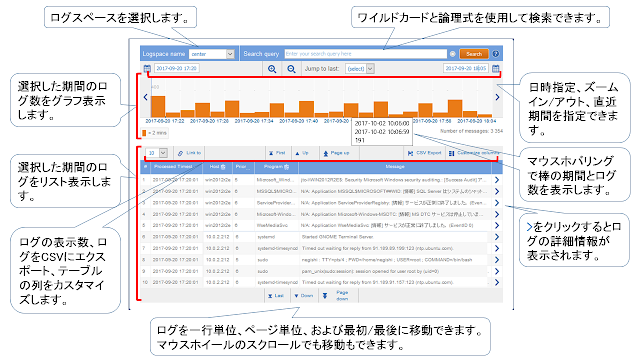Click the filter icon in Host column header
Image resolution: width=640 pixels, height=360 pixels.
click(223, 167)
